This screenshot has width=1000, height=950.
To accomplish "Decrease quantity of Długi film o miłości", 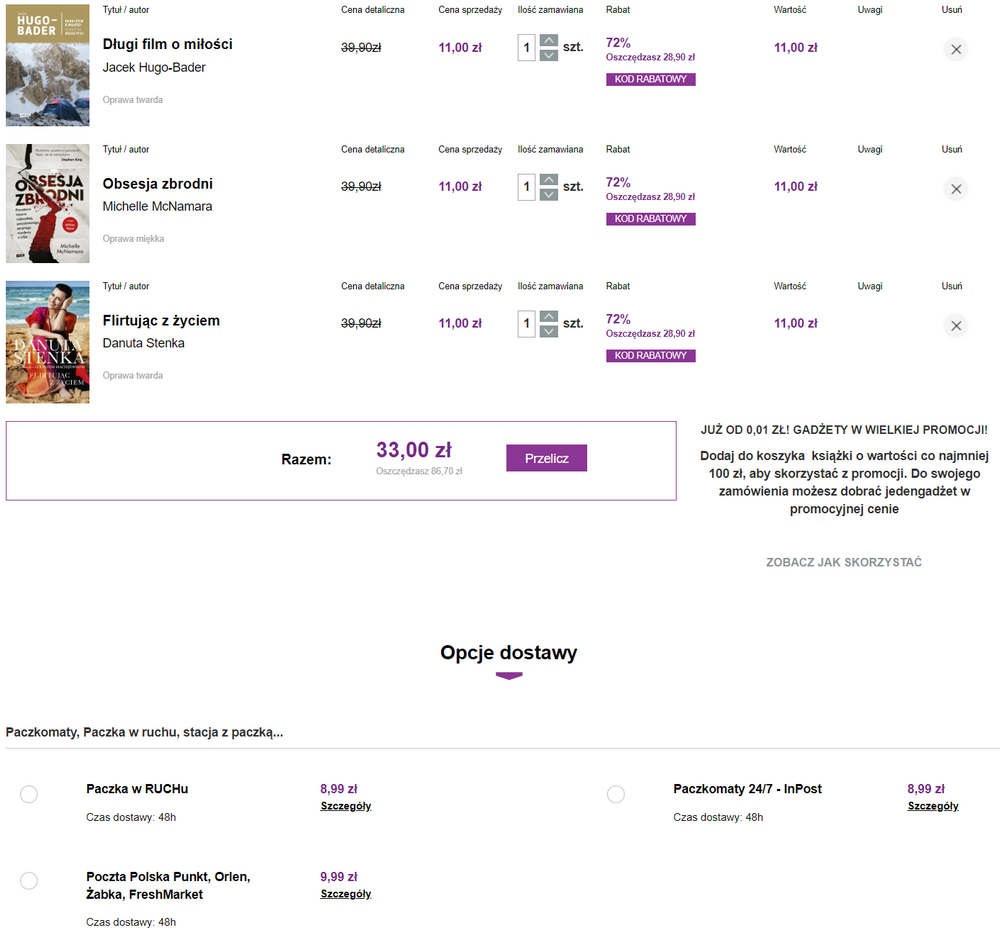I will 548,55.
